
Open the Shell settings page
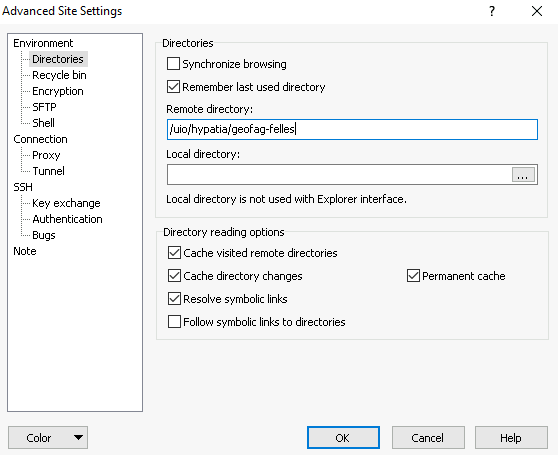(43, 123)
